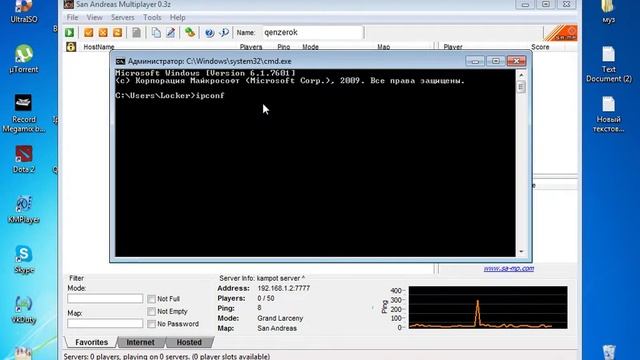Enable the Not Empty checkbox
Viewport: 640px width, 360px height.
pos(151,311)
